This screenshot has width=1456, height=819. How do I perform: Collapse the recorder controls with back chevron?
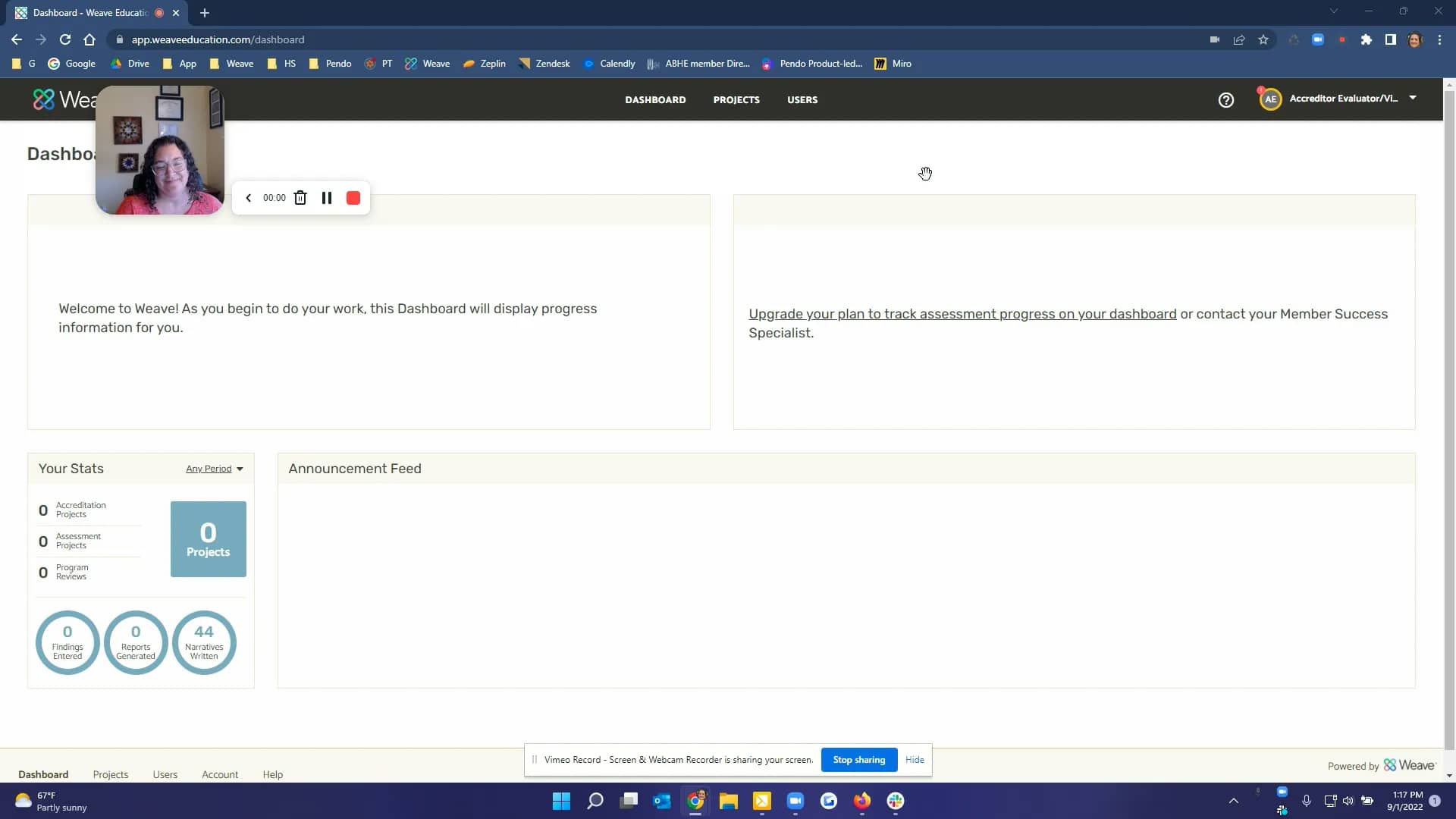coord(248,198)
